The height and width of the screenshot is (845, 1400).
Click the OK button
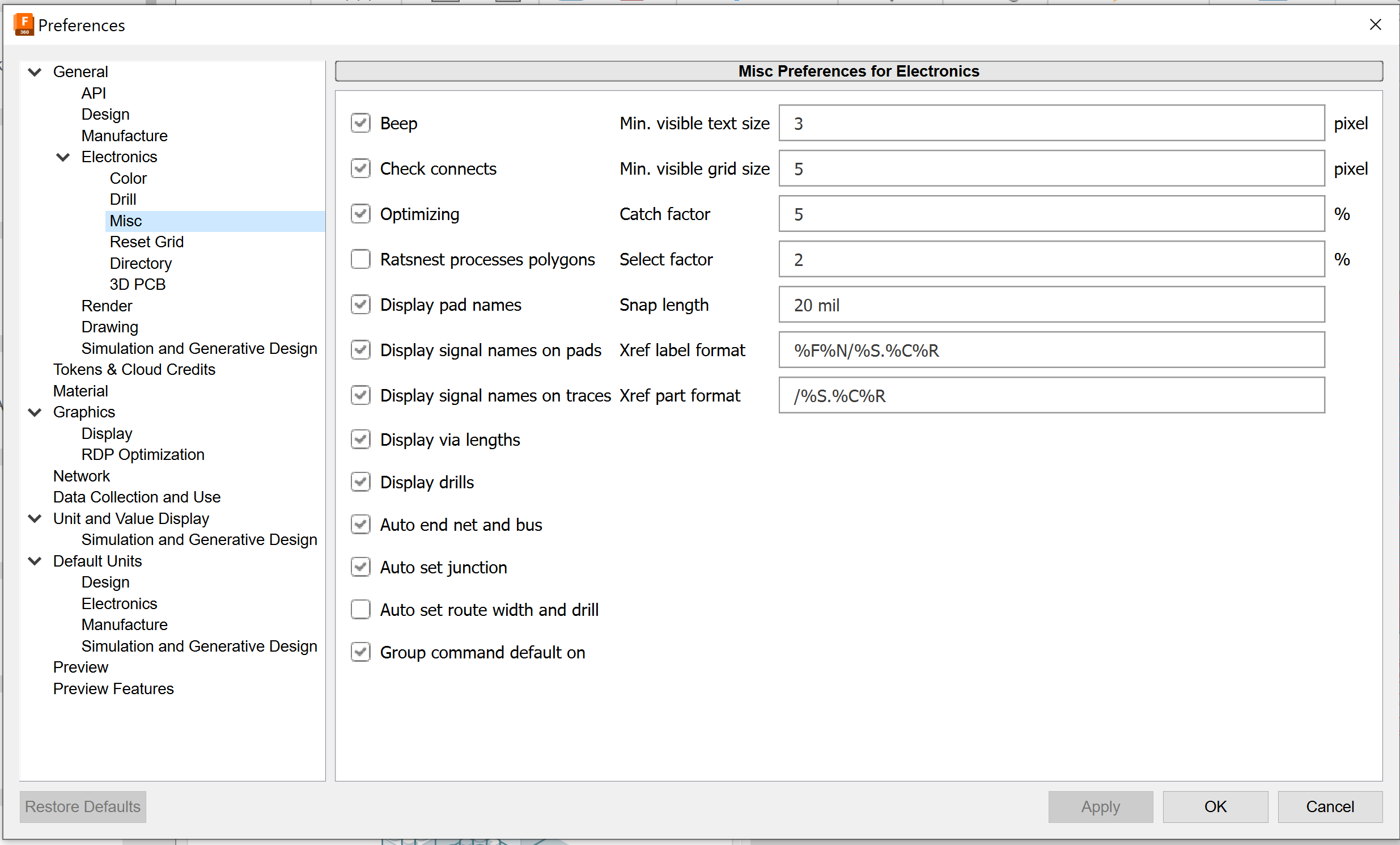tap(1215, 806)
